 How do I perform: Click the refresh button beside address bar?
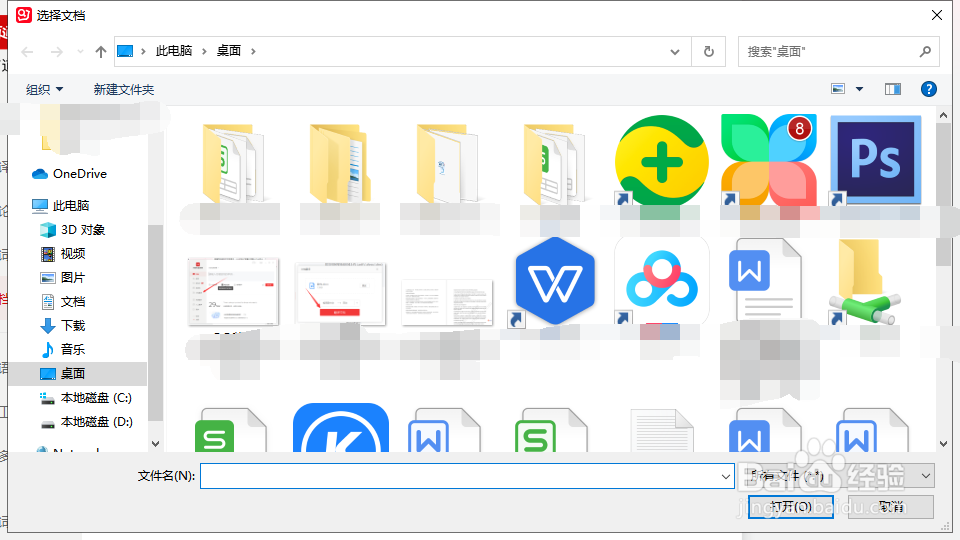708,51
